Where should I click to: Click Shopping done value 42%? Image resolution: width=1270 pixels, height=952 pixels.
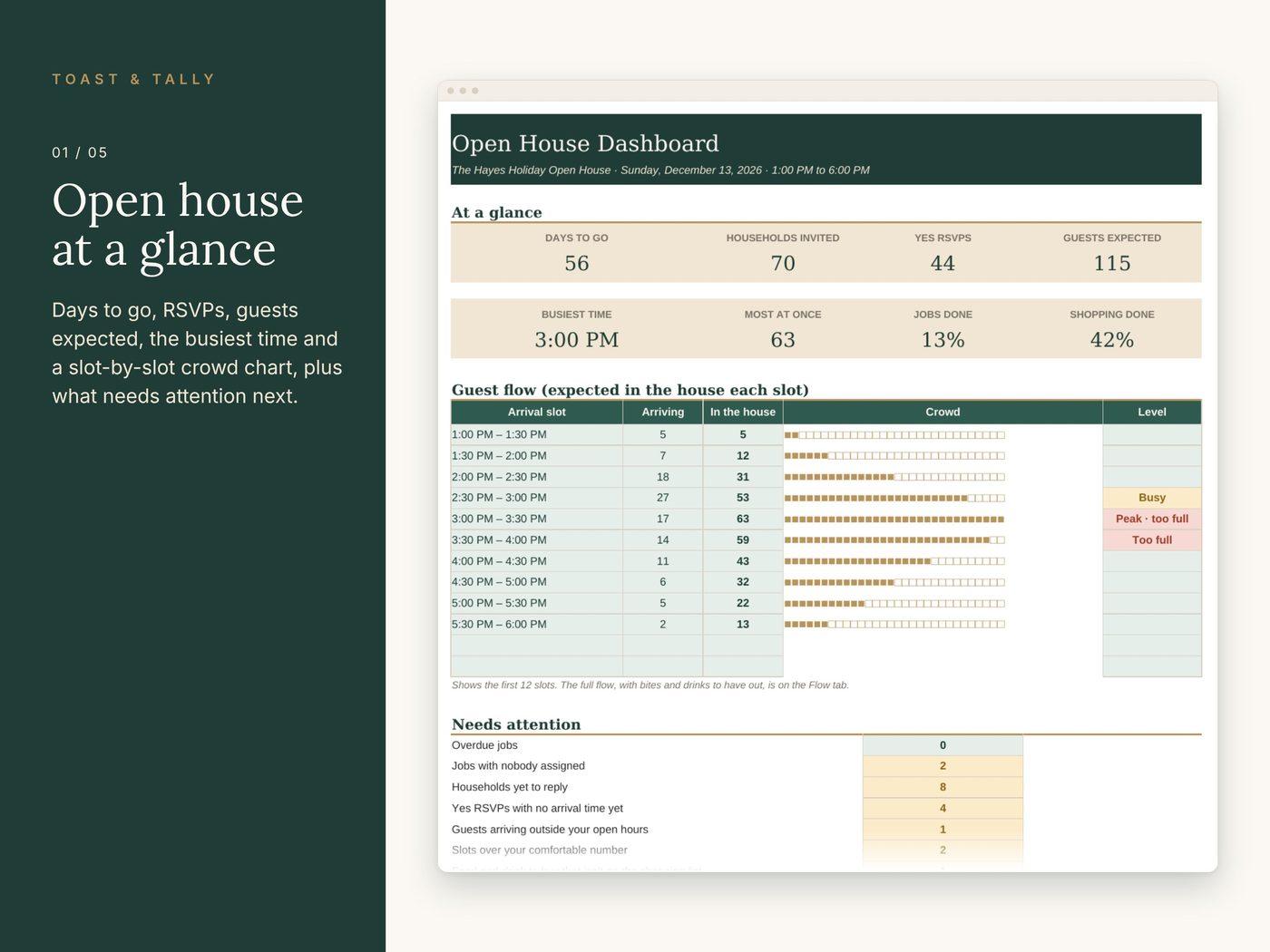coord(1112,340)
